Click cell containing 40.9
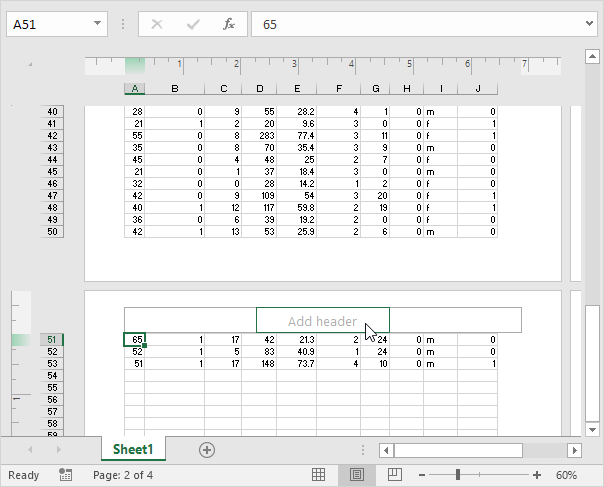The height and width of the screenshot is (487, 604). [297, 351]
